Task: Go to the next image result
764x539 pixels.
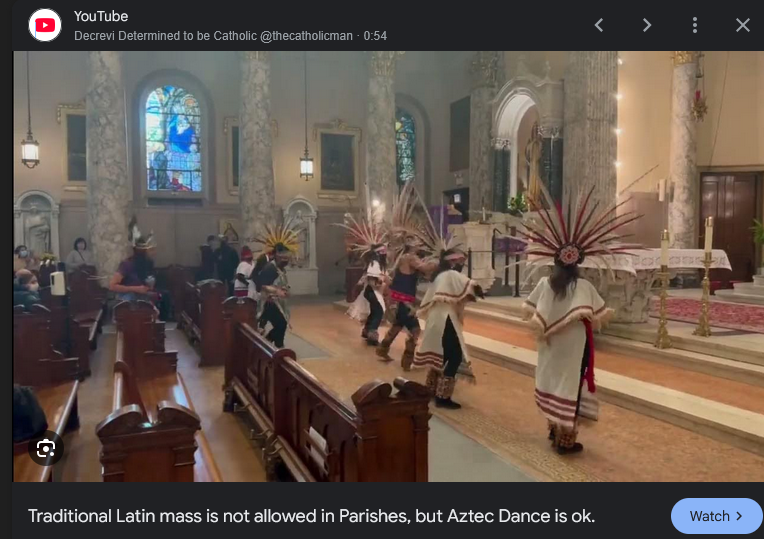Action: [647, 25]
